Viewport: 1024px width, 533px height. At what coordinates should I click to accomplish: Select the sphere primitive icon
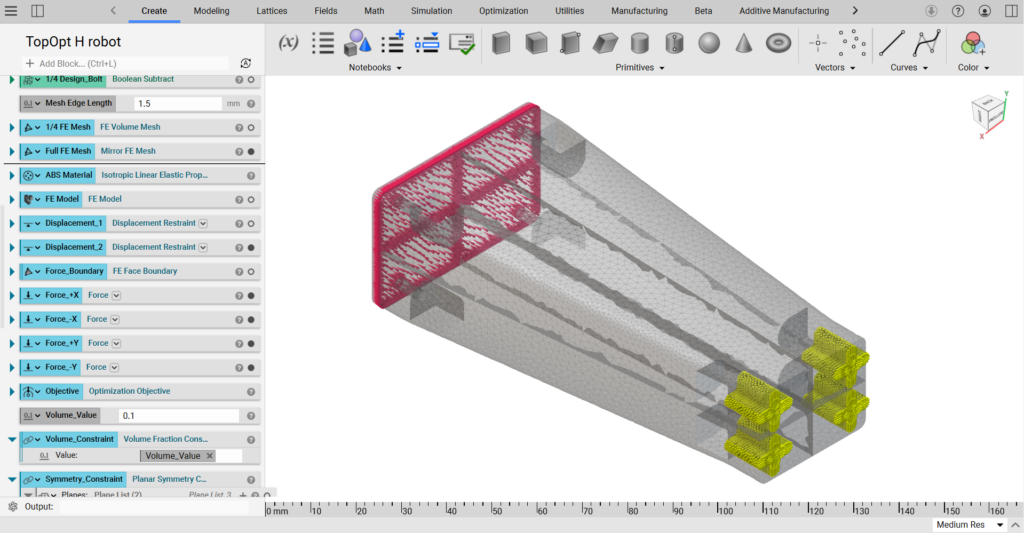point(709,43)
